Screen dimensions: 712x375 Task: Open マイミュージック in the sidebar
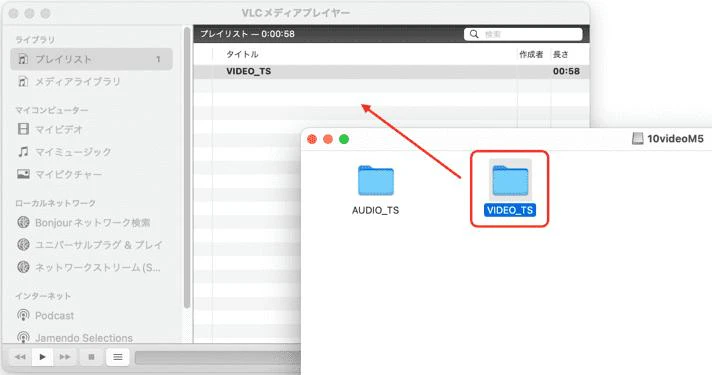click(73, 152)
